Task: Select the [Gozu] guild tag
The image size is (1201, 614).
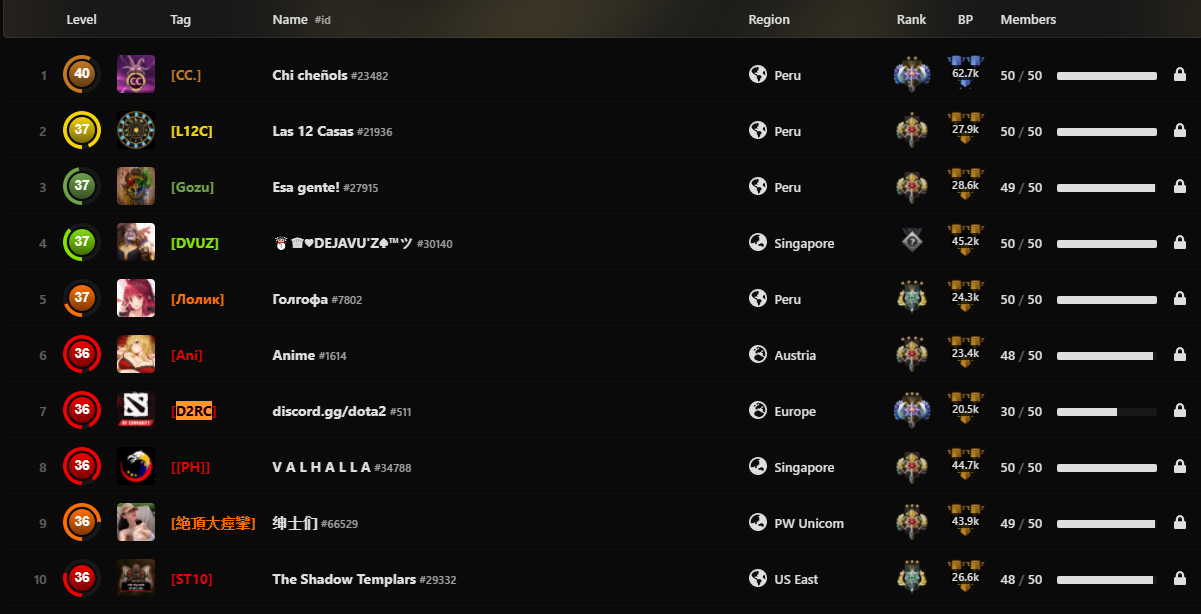Action: tap(192, 187)
